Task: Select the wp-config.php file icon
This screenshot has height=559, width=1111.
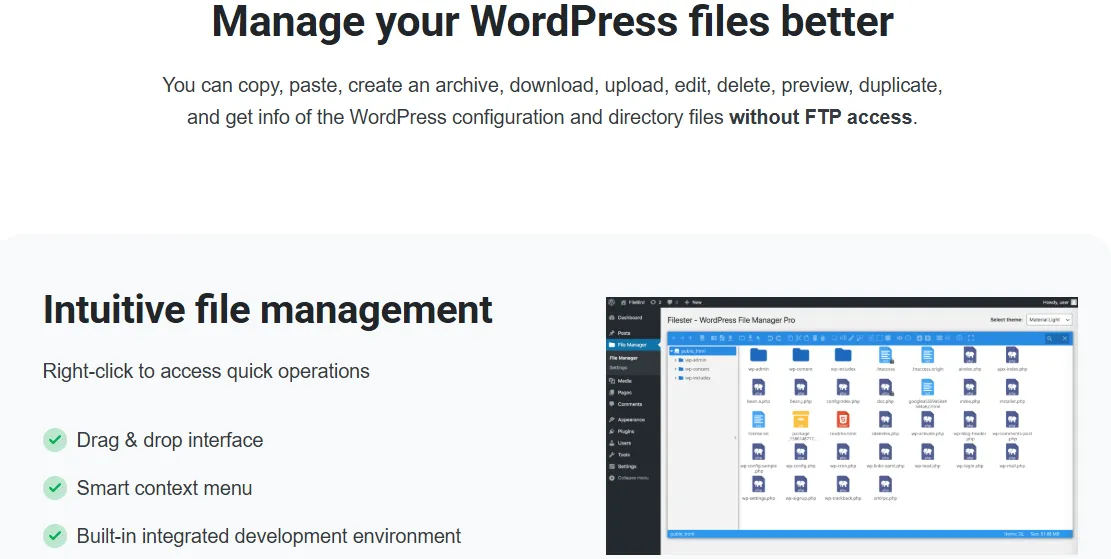Action: 801,452
